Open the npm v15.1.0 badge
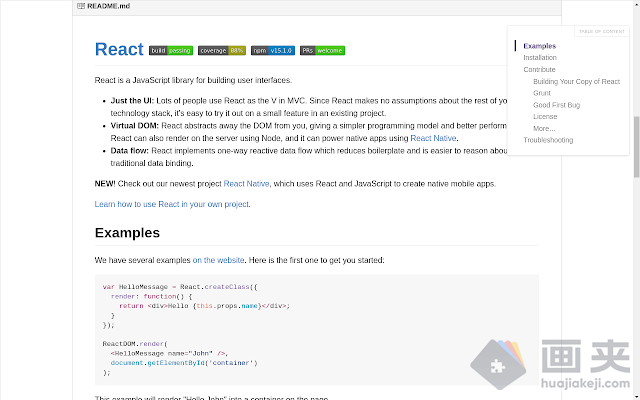The image size is (640, 400). (273, 50)
